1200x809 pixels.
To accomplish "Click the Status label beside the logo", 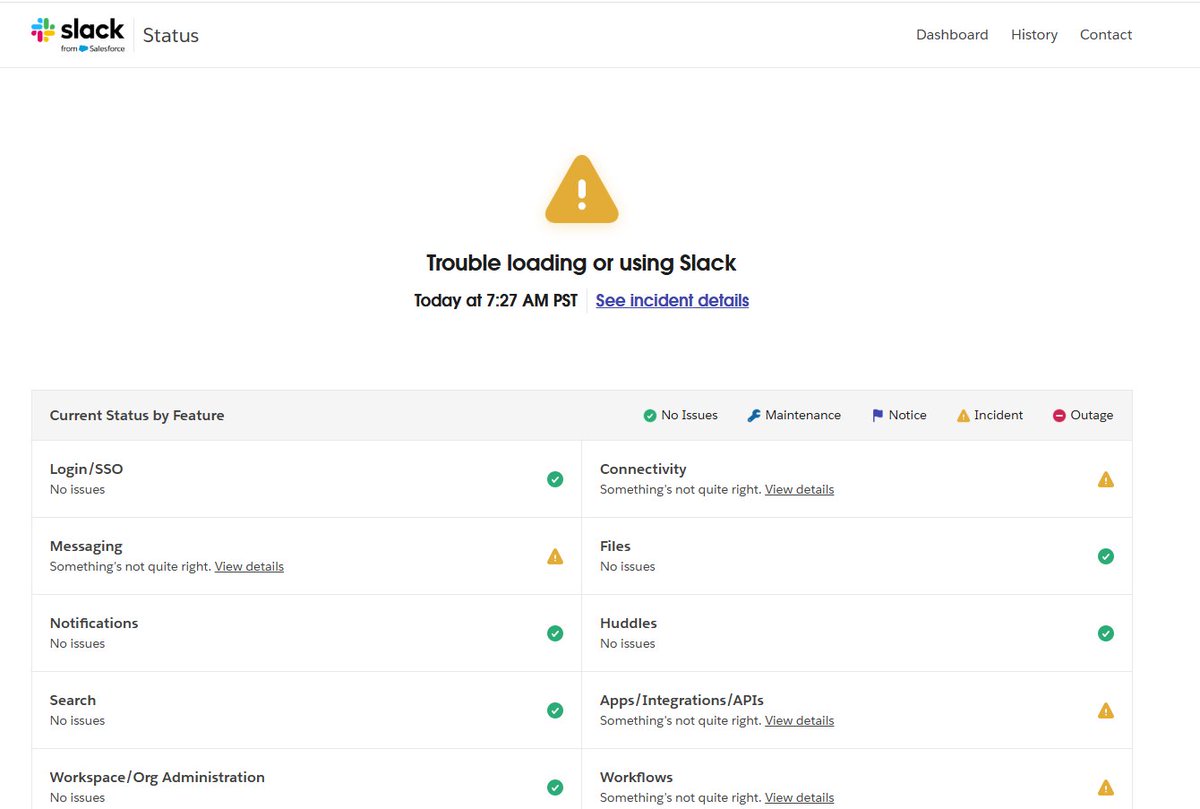I will [x=171, y=35].
